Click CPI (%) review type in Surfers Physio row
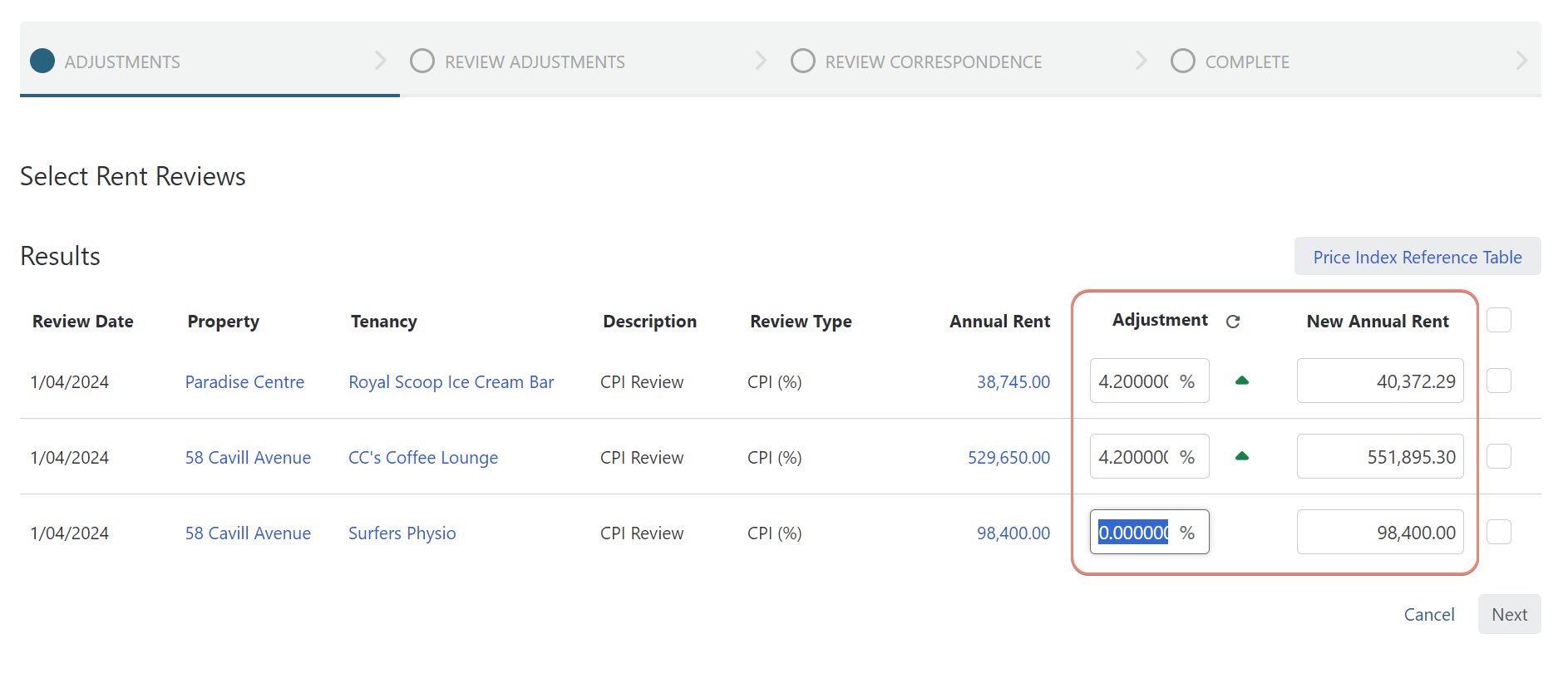This screenshot has height=683, width=1568. click(x=774, y=533)
